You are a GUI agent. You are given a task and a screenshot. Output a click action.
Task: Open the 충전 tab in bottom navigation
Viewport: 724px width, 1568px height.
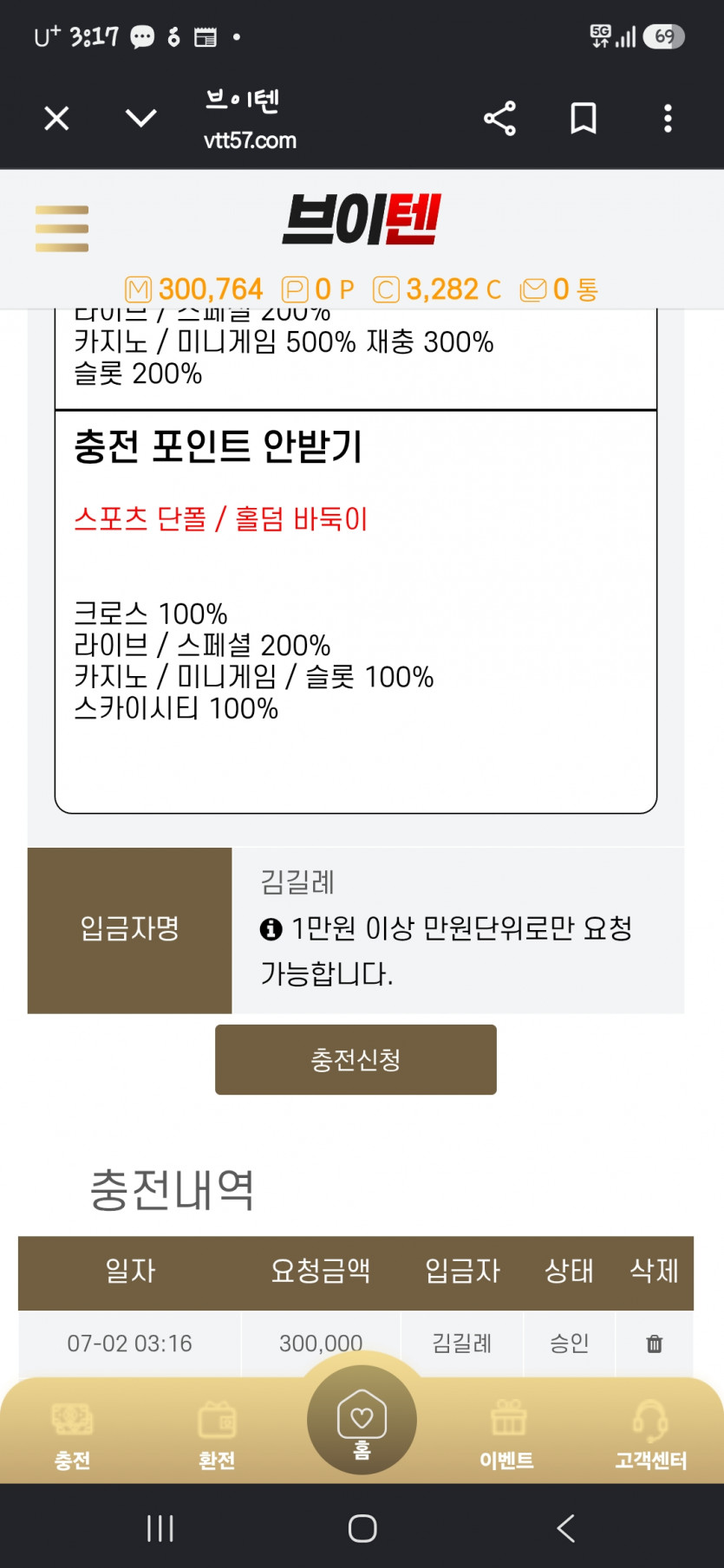click(x=72, y=1436)
